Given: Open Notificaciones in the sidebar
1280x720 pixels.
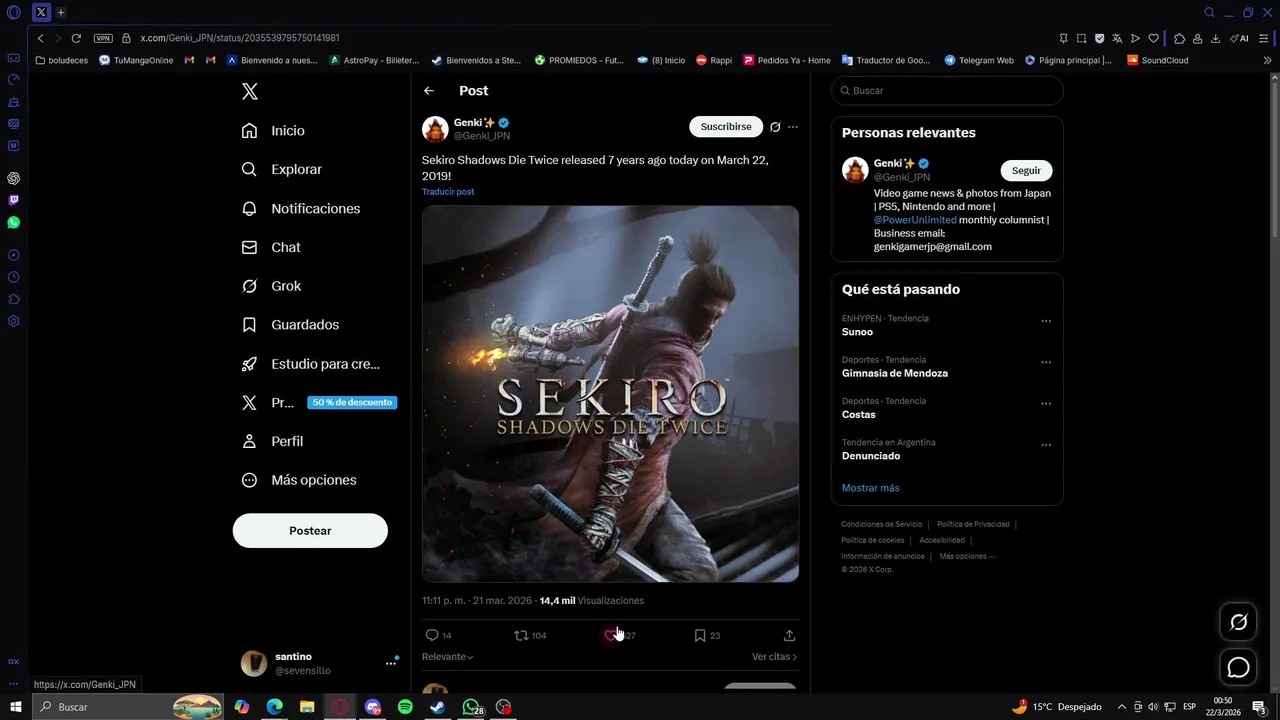Looking at the screenshot, I should [x=301, y=209].
